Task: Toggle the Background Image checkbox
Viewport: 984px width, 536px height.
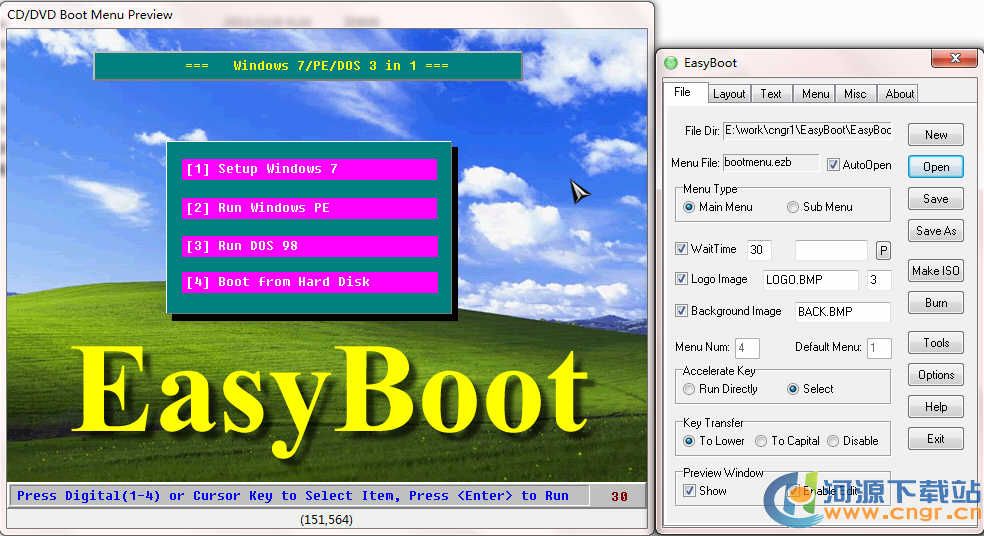Action: click(x=682, y=311)
